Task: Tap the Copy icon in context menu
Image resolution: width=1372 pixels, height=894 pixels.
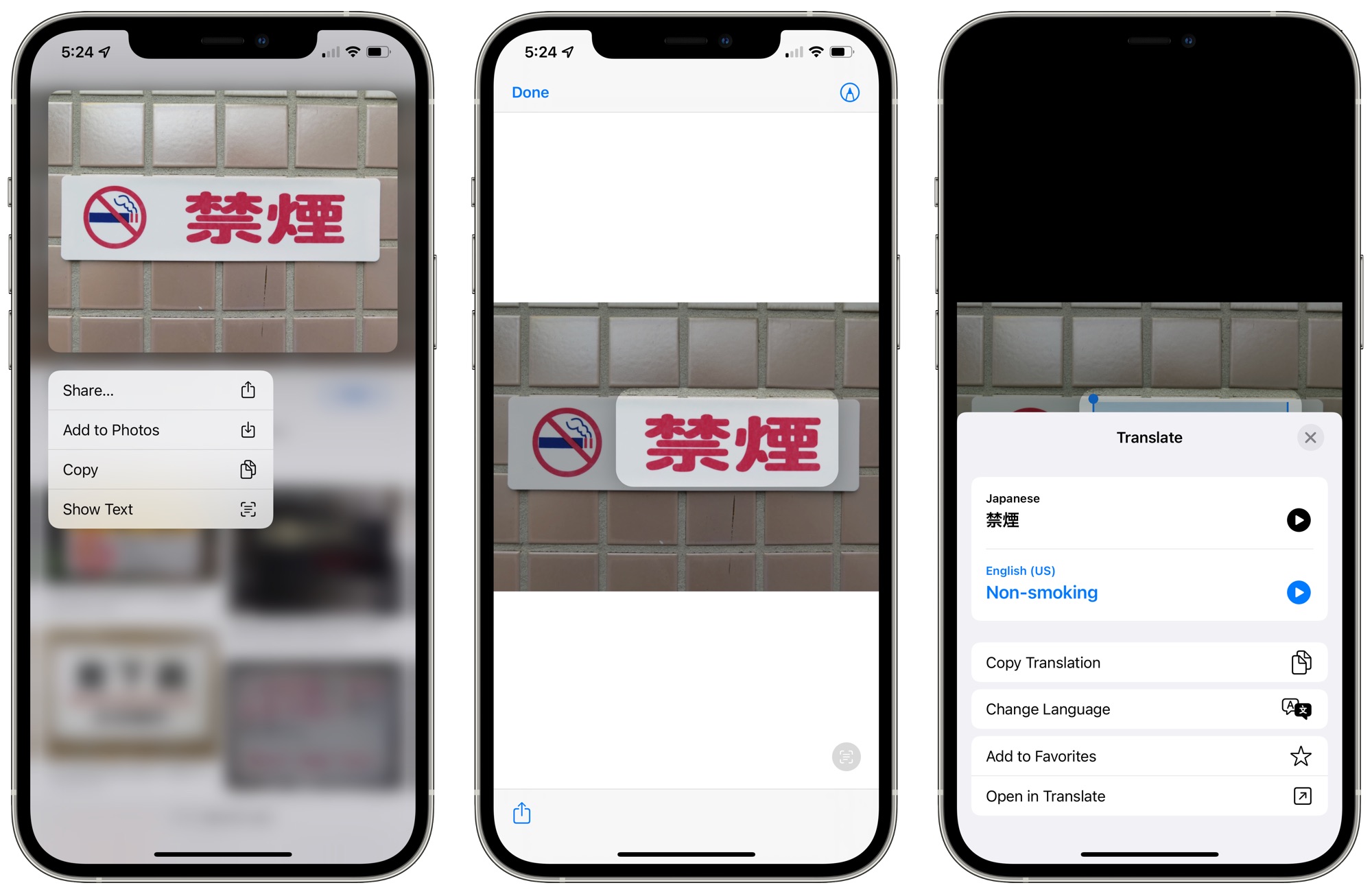Action: [247, 468]
